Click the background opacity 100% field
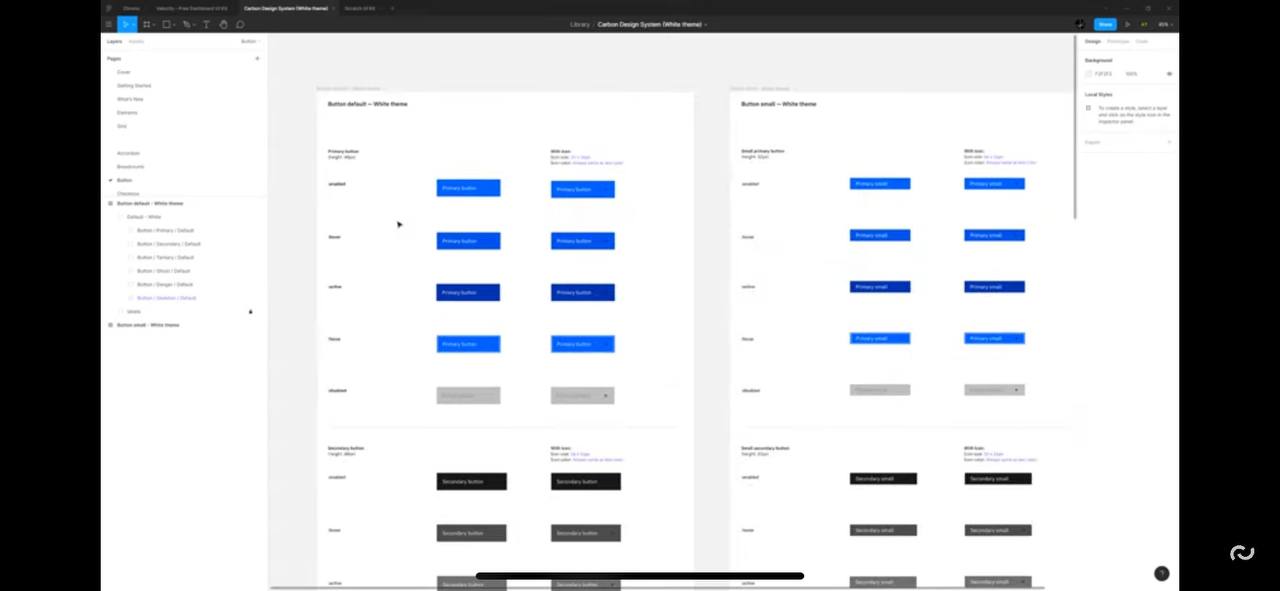 pyautogui.click(x=1132, y=74)
